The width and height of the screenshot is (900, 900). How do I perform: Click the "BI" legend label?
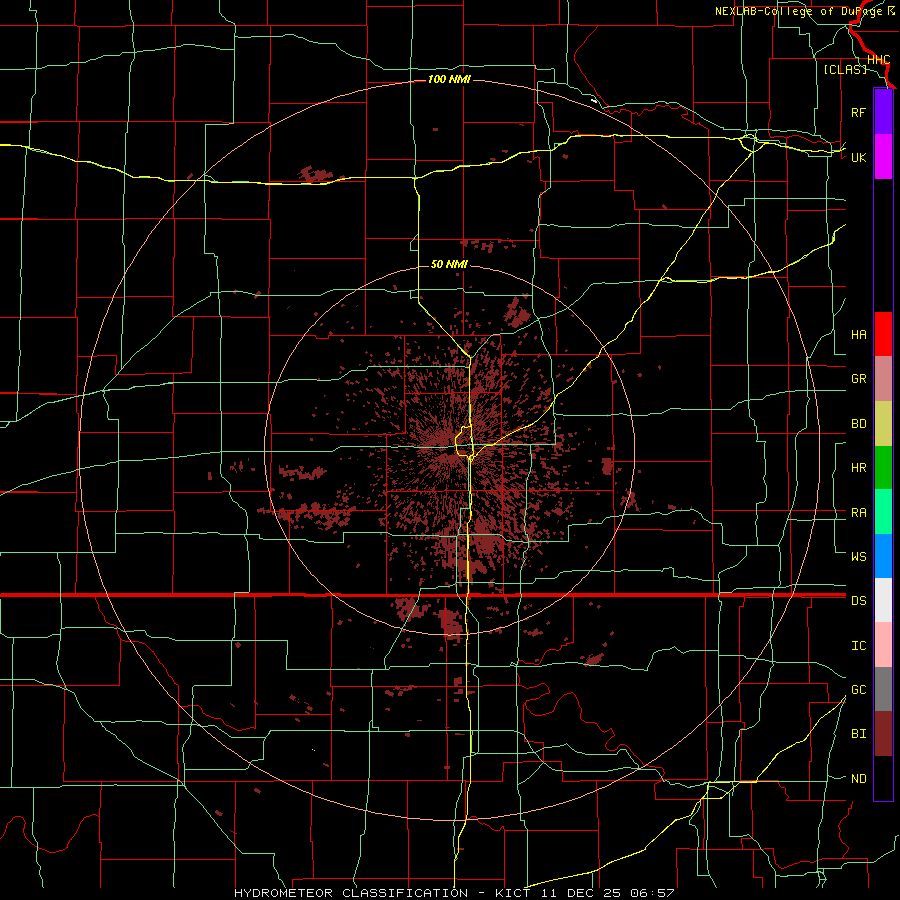coord(858,734)
